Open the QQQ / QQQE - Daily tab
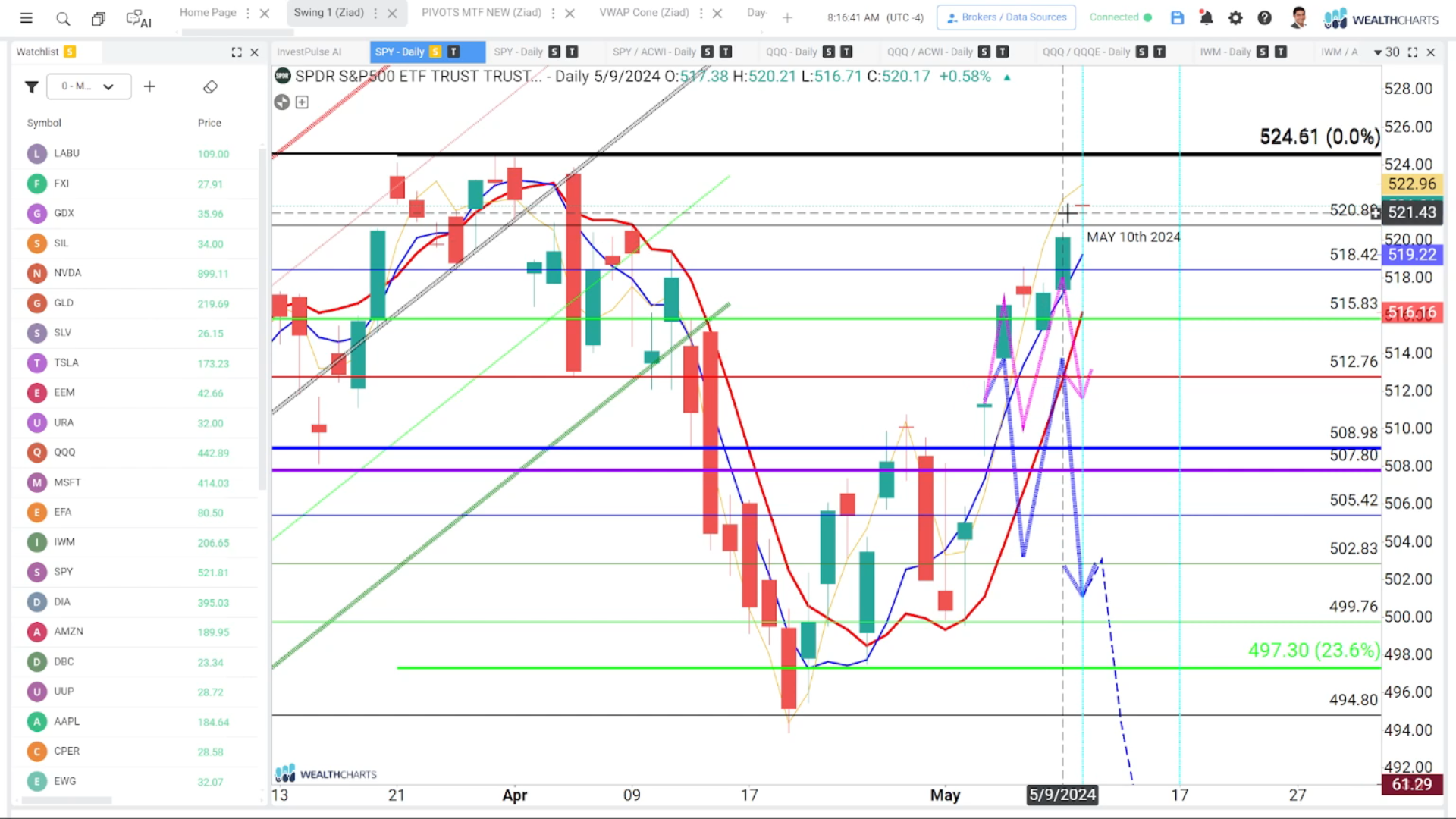The height and width of the screenshot is (819, 1456). click(1086, 52)
